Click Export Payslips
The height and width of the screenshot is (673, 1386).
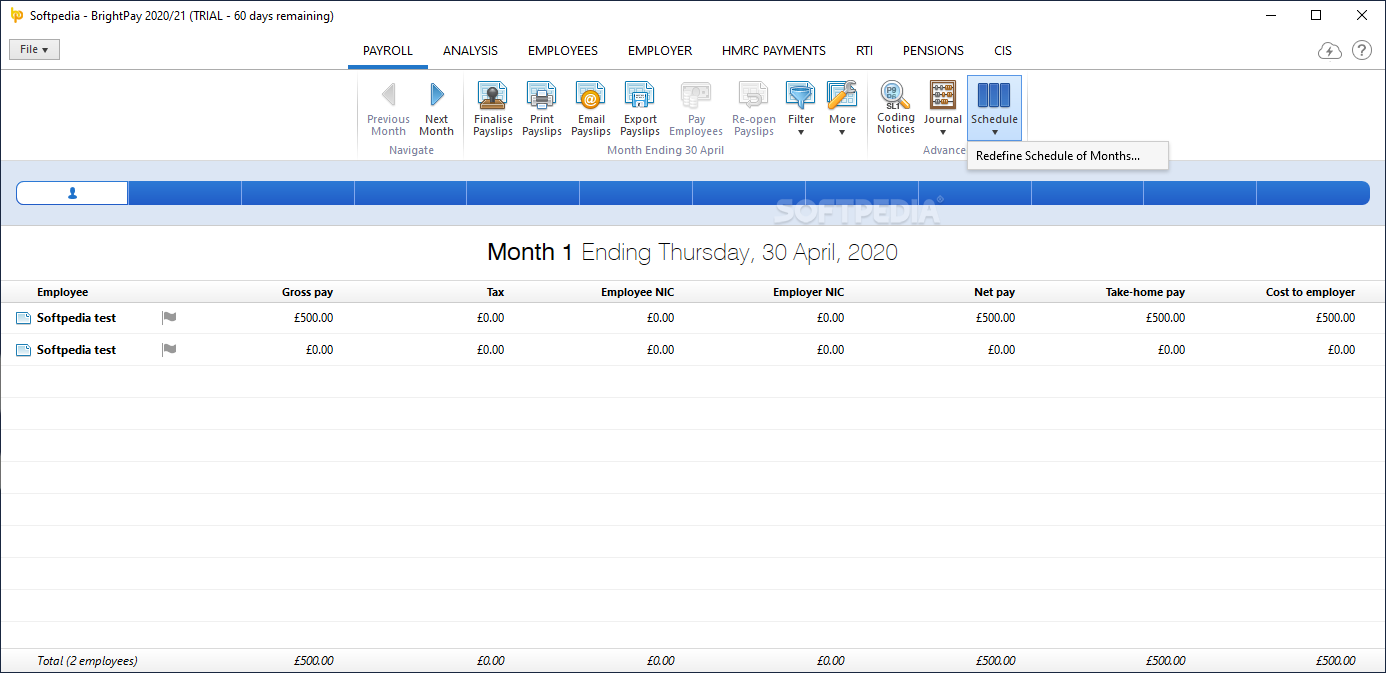[640, 109]
